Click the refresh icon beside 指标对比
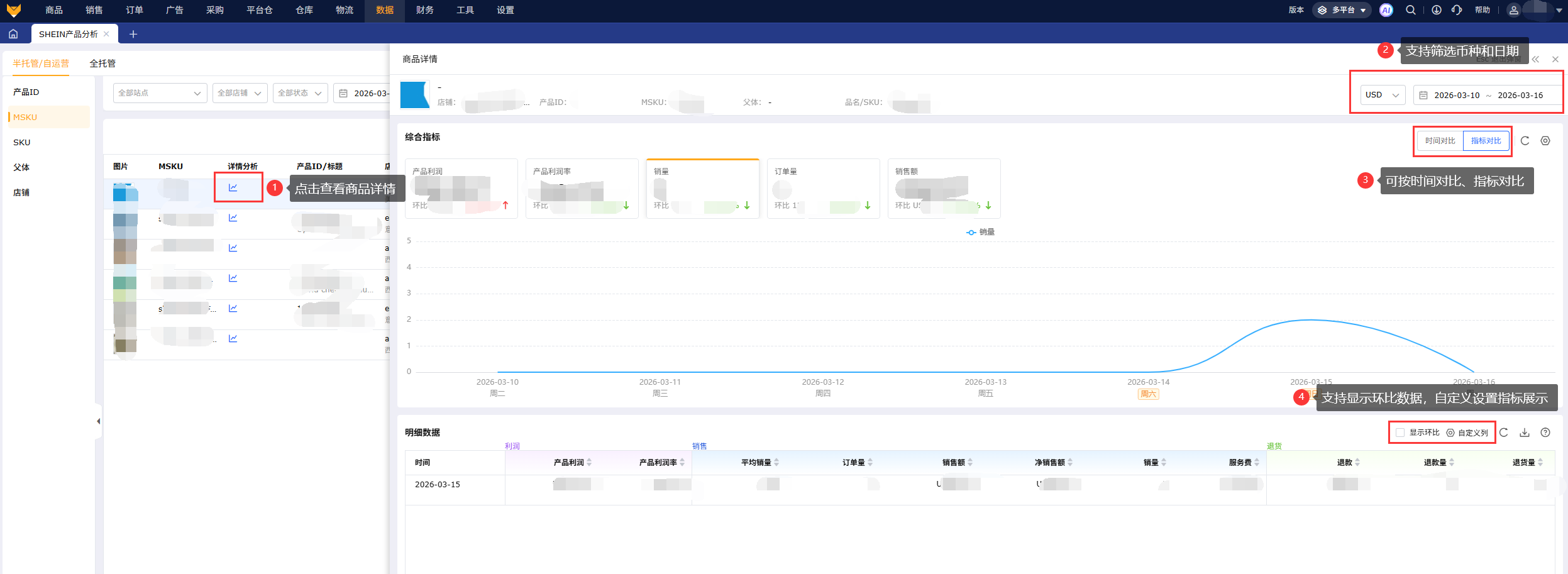Image resolution: width=1568 pixels, height=574 pixels. point(1525,141)
